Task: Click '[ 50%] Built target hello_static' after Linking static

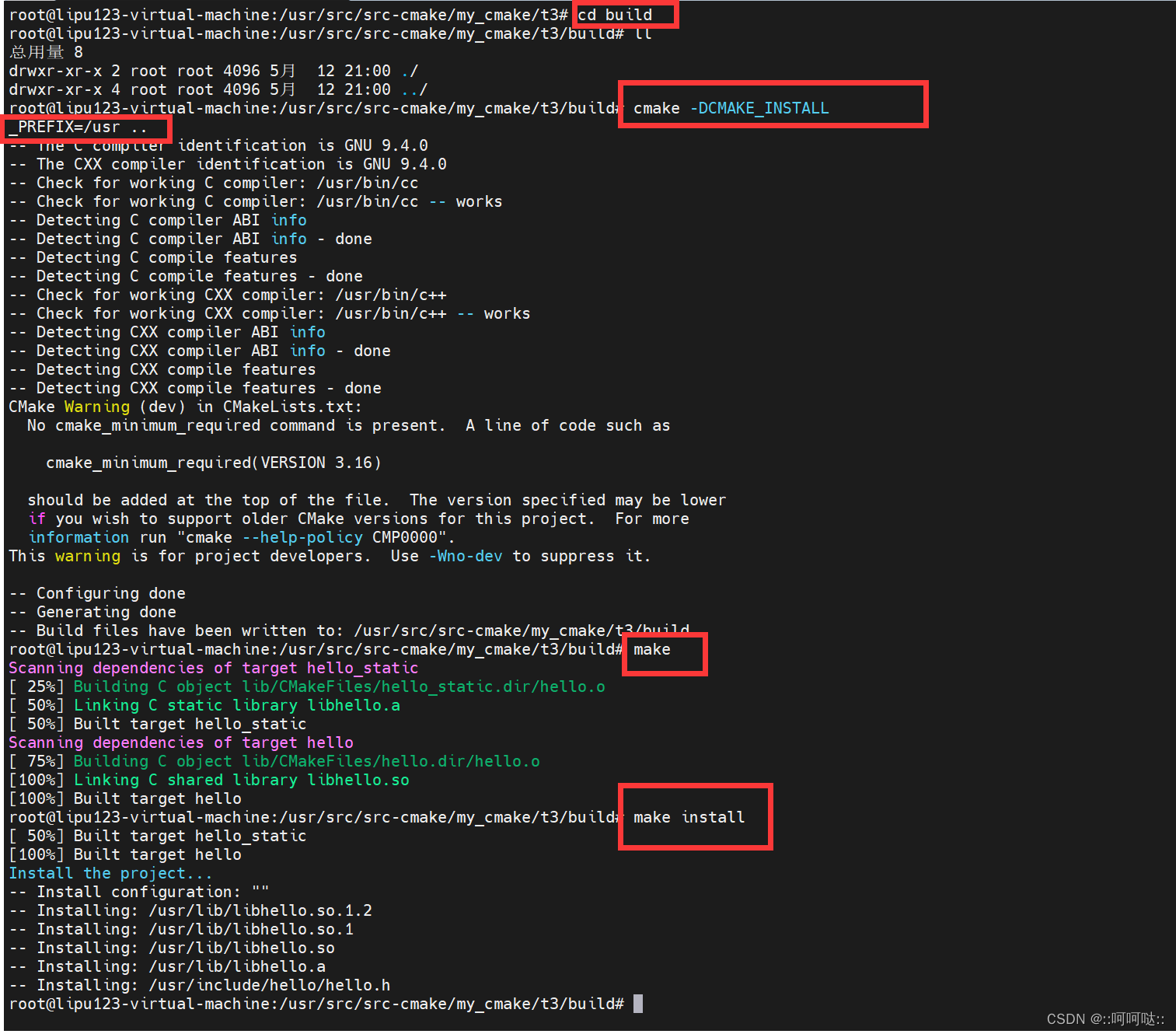Action: [x=158, y=724]
